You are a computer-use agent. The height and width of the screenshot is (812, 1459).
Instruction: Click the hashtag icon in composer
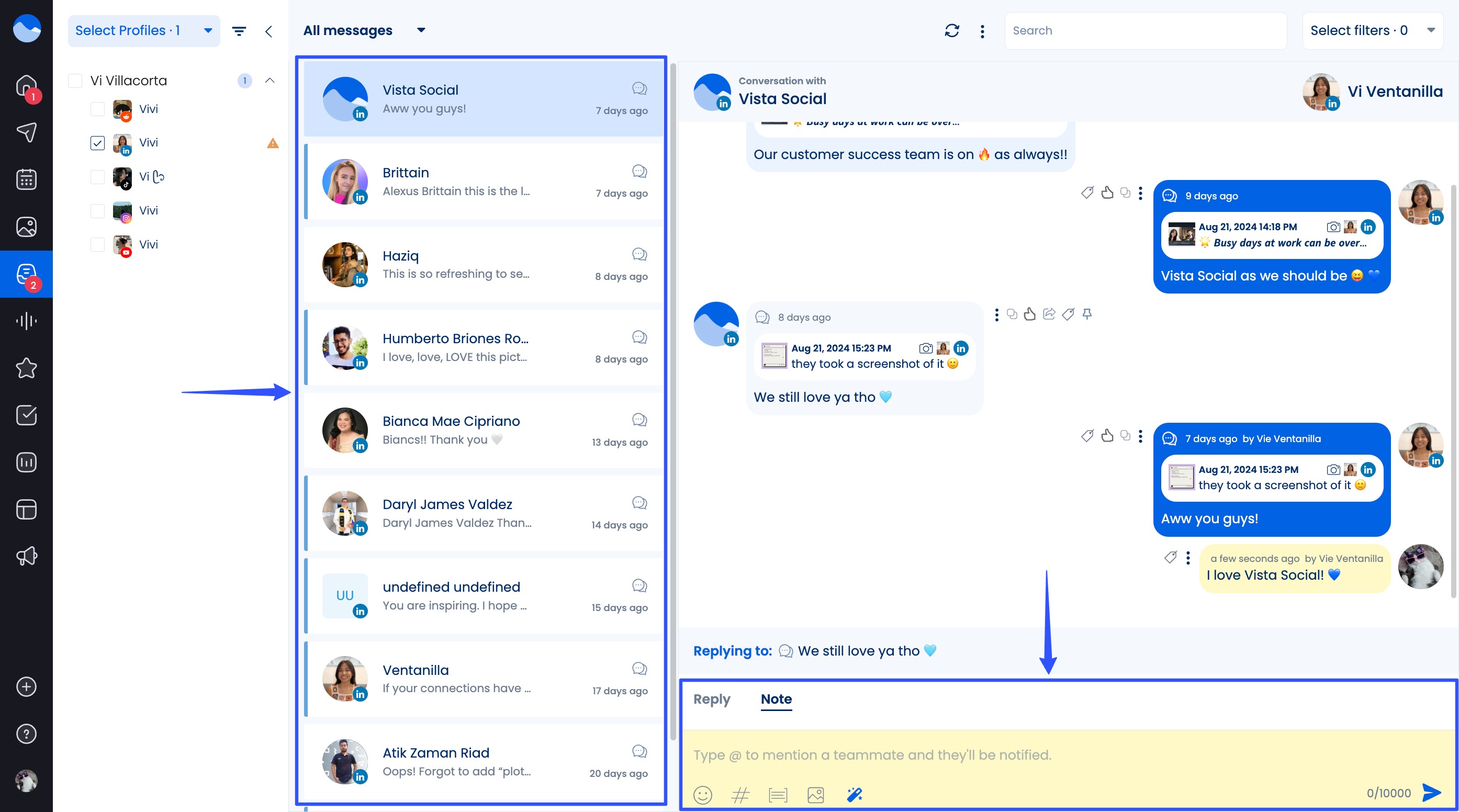(x=740, y=794)
